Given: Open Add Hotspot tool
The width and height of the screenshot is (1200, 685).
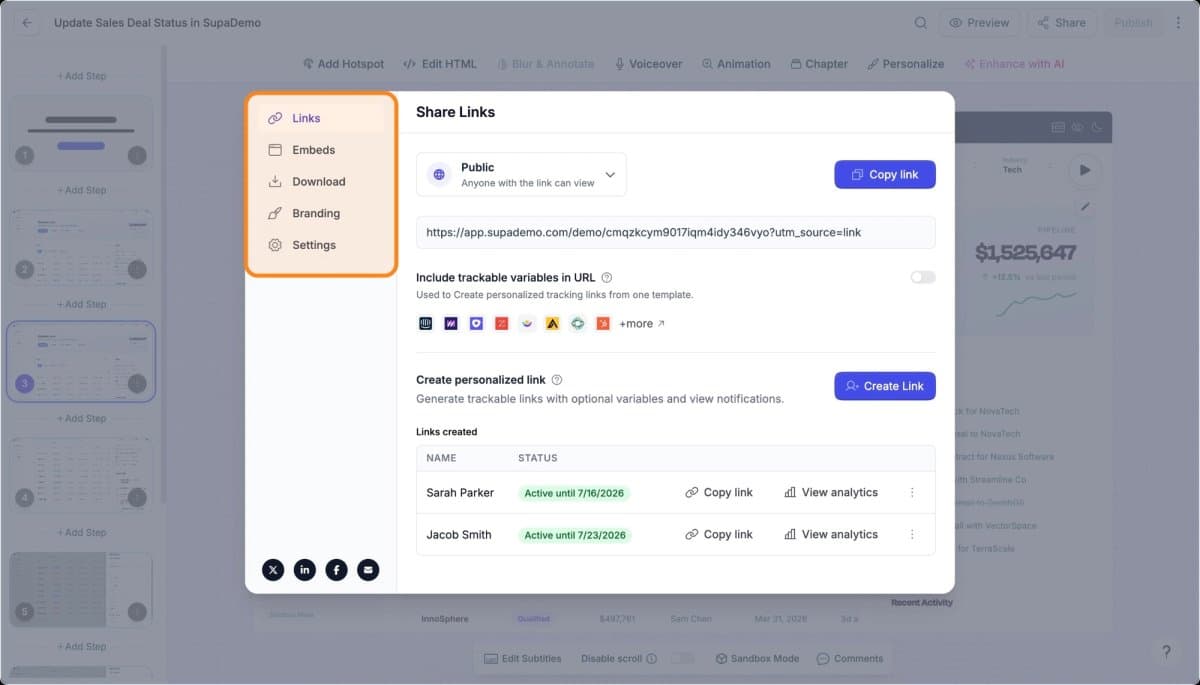Looking at the screenshot, I should coord(343,63).
